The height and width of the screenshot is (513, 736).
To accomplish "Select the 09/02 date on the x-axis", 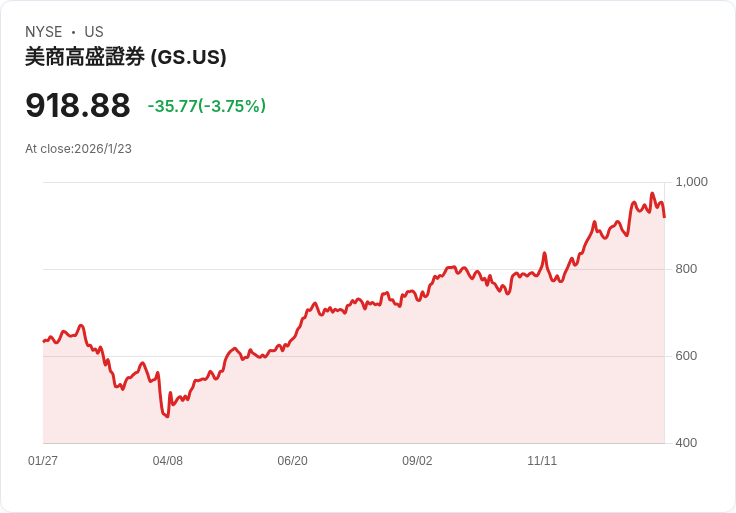I will click(x=417, y=461).
